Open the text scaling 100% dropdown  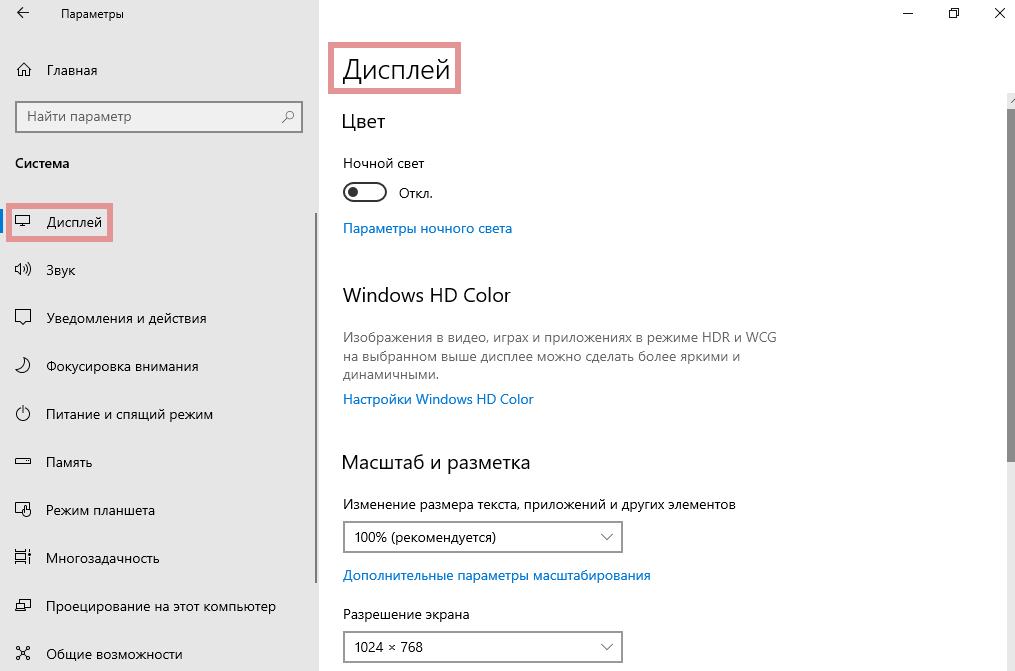482,537
